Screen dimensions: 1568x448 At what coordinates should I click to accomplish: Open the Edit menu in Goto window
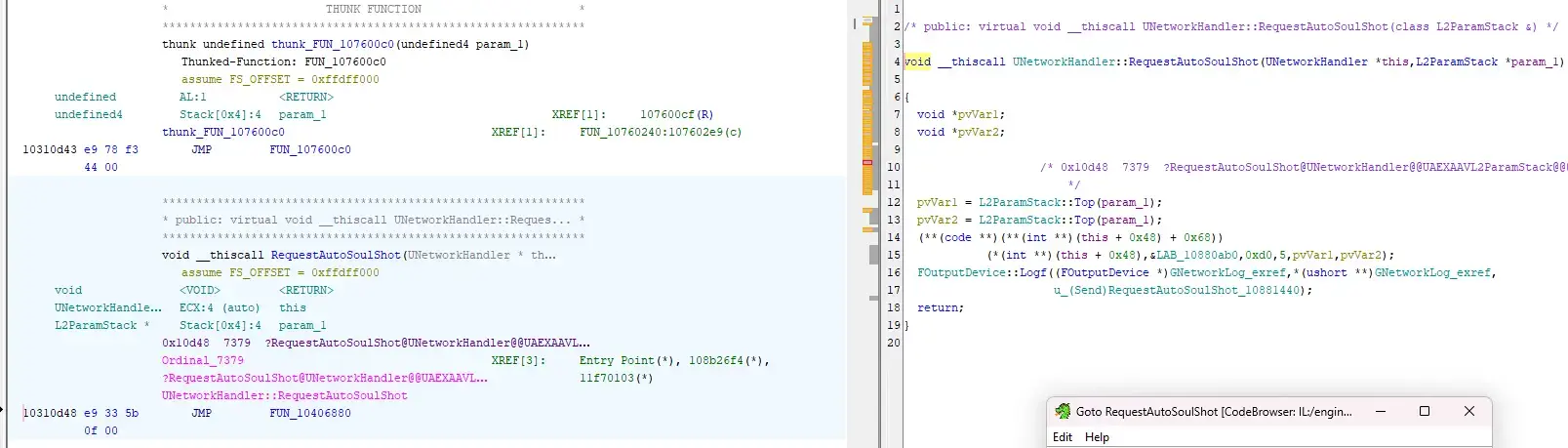tap(1063, 437)
